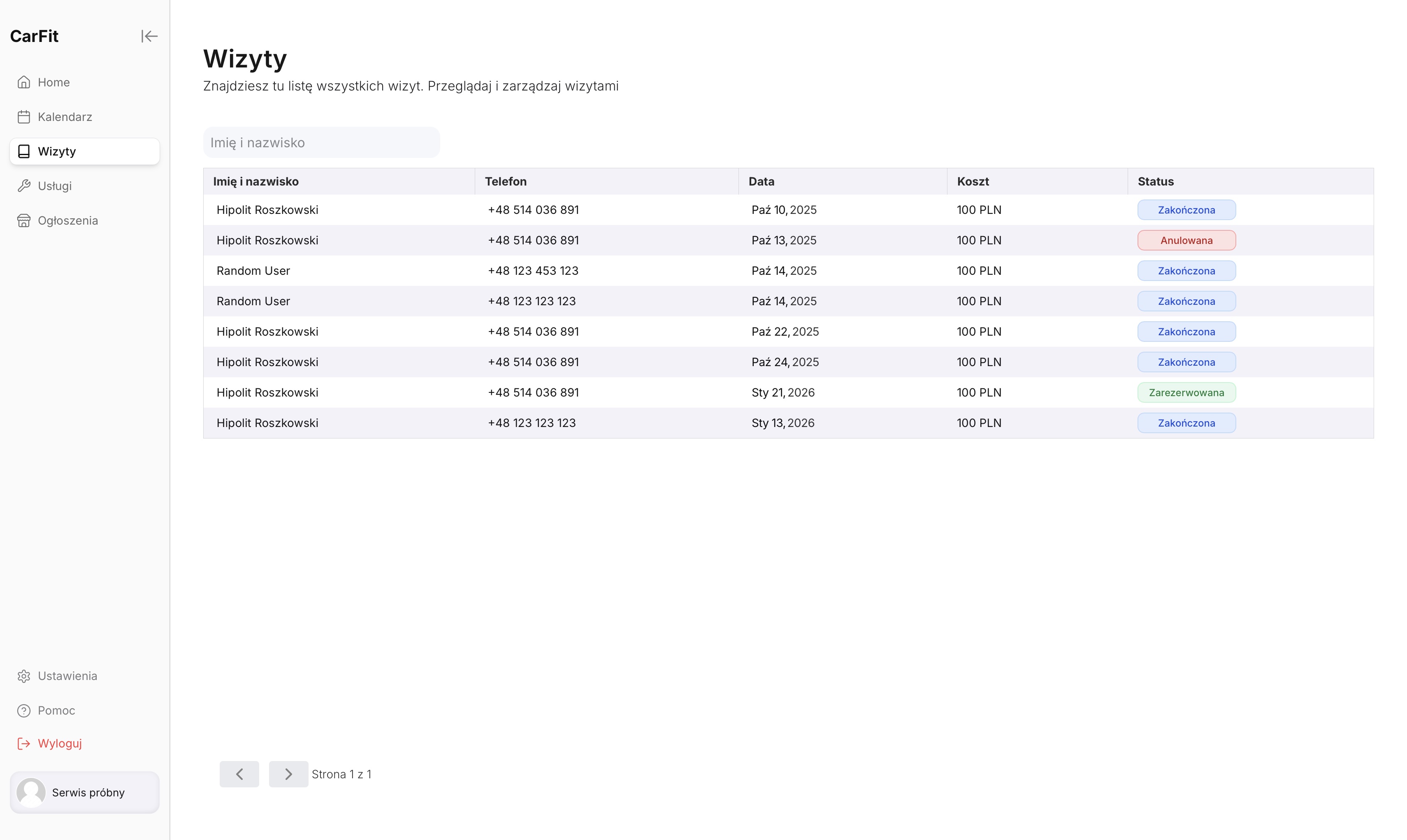Sort by the Data column header
Screen dimensions: 1407x840
coord(761,181)
